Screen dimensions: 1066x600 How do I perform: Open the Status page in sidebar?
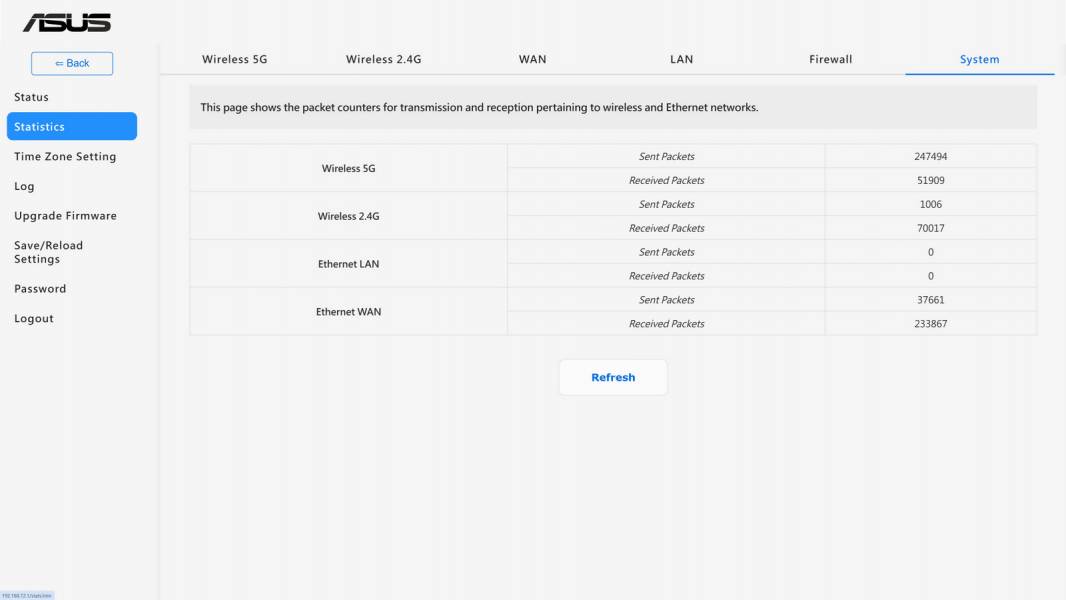click(31, 97)
